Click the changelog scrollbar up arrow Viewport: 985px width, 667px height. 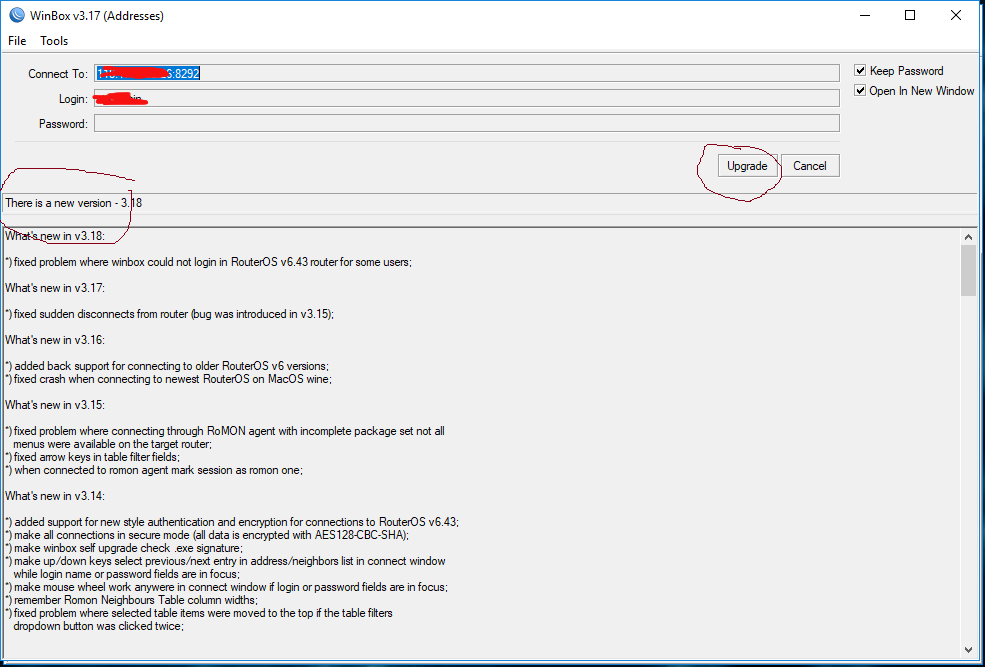point(968,237)
